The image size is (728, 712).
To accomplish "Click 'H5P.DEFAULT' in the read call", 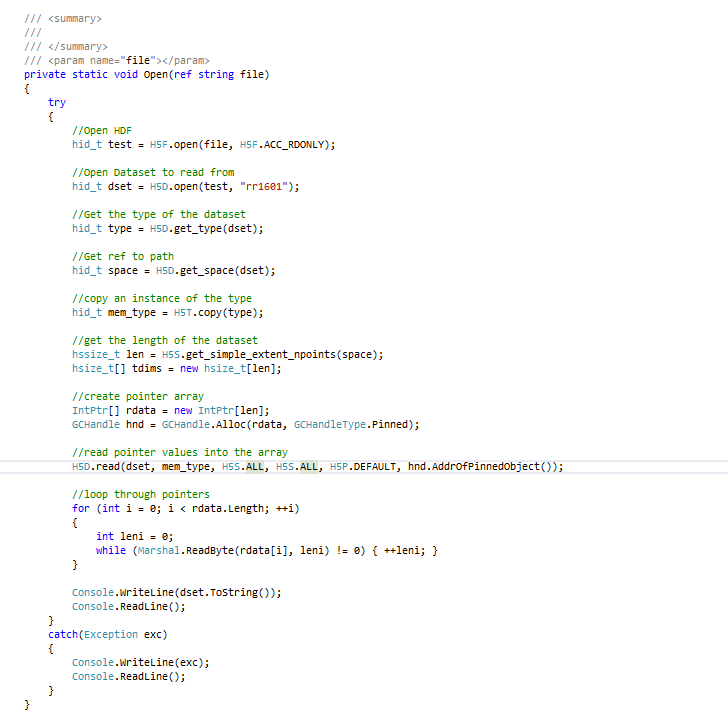I will [x=363, y=466].
